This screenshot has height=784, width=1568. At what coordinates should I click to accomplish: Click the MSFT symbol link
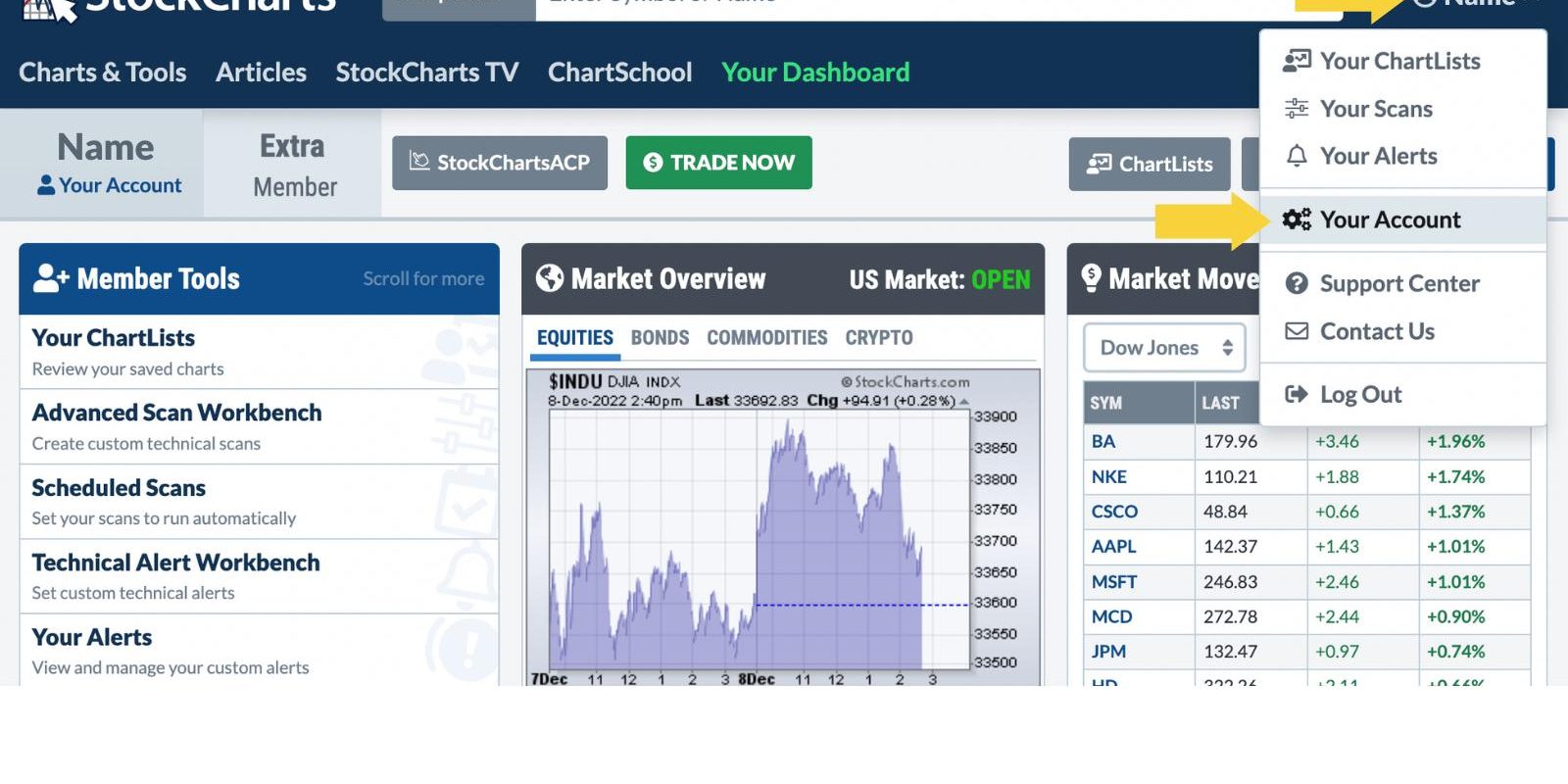point(1114,581)
